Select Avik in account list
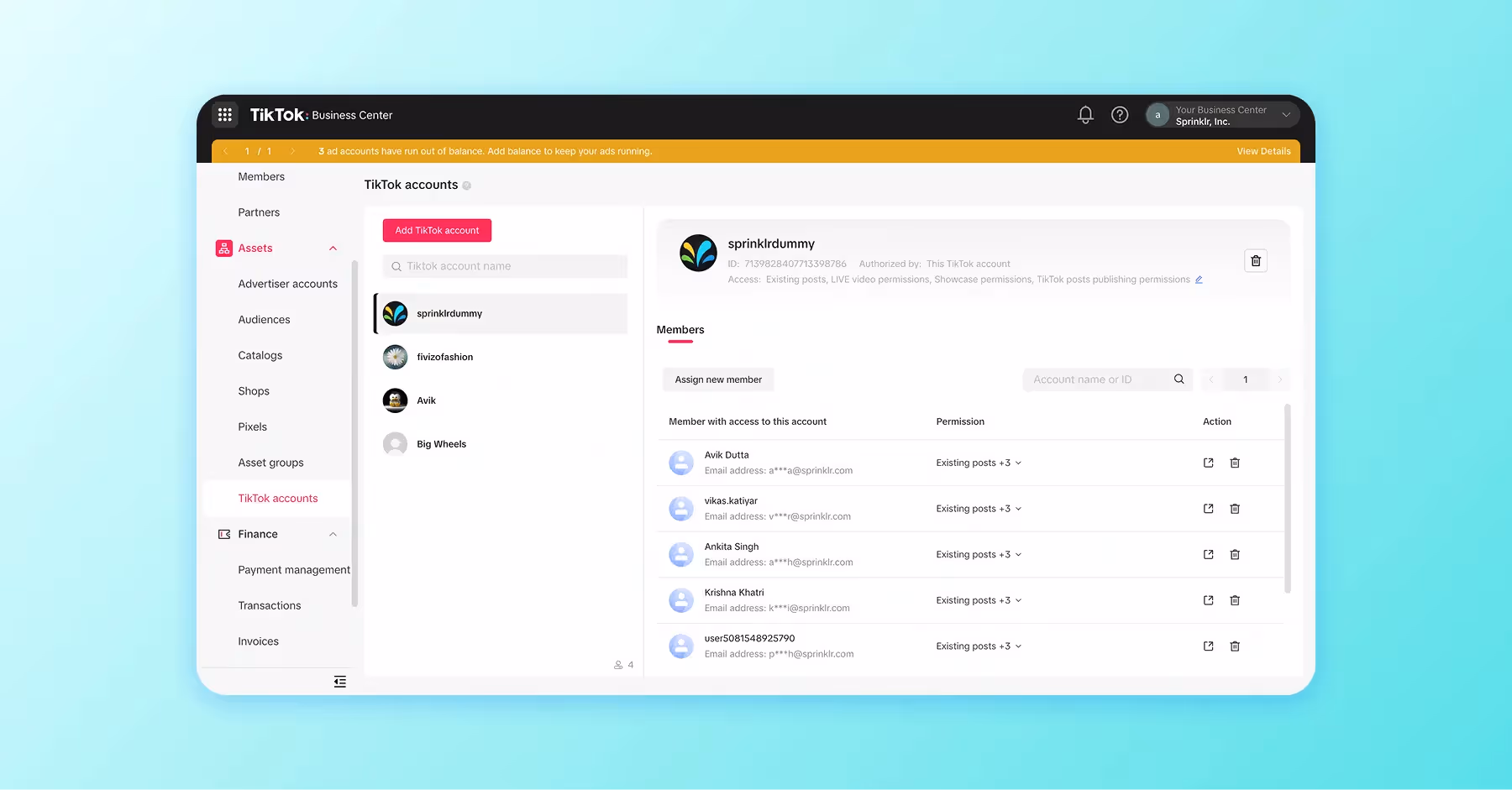Viewport: 1512px width, 790px height. 501,400
